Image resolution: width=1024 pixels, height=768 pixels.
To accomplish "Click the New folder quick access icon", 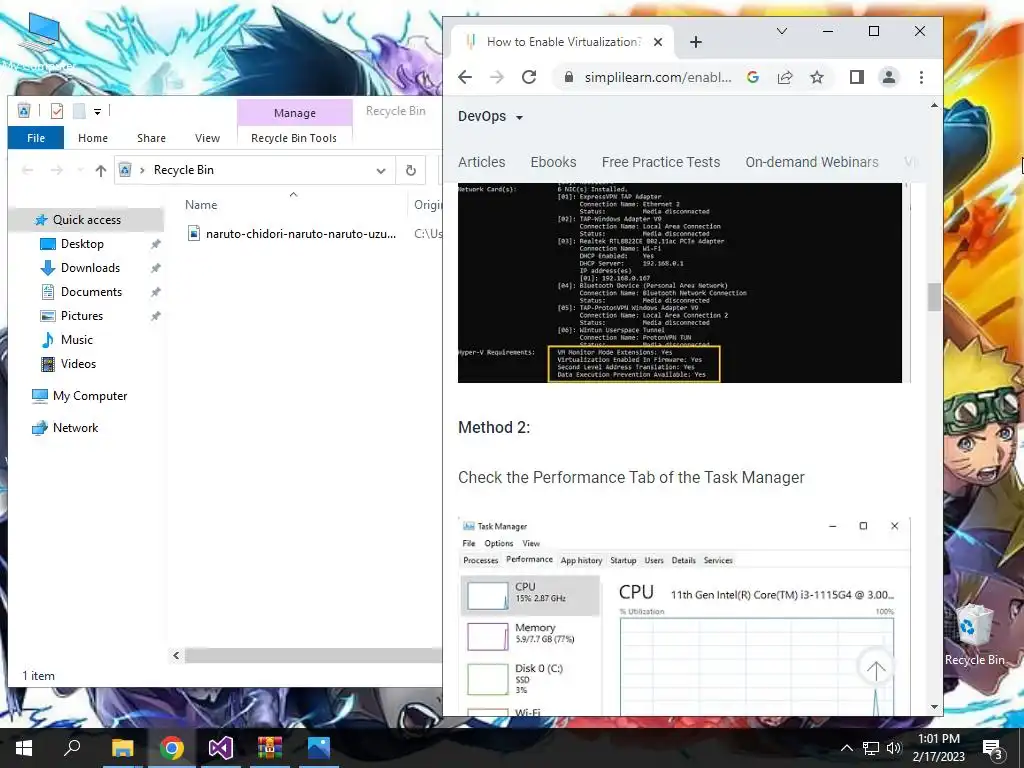I will pos(79,111).
